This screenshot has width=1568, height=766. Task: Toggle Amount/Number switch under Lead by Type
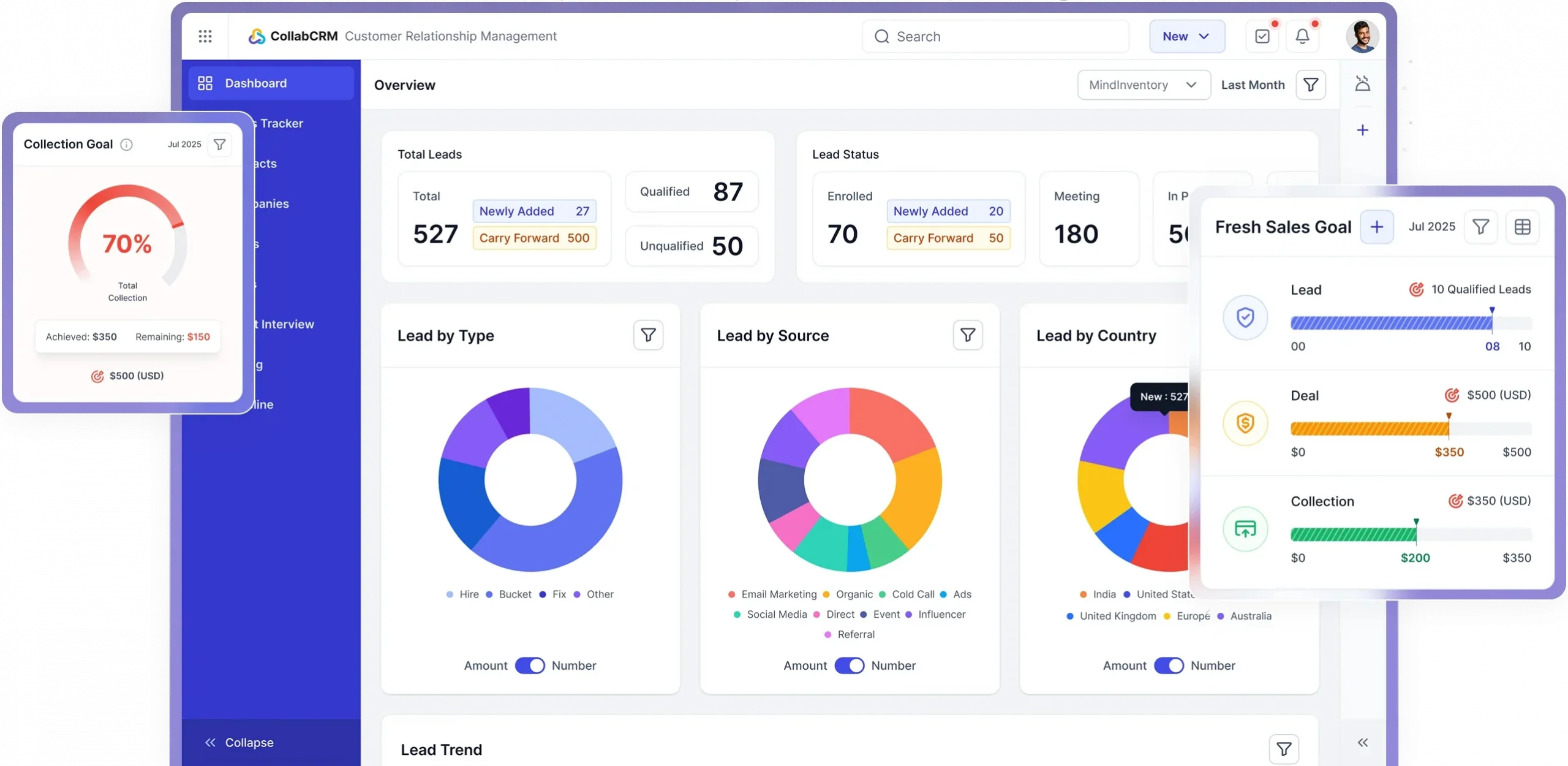[530, 666]
